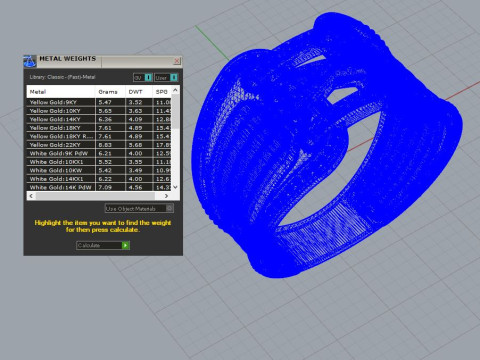Click the 5.47 grams cell
This screenshot has width=480, height=360.
pyautogui.click(x=110, y=102)
